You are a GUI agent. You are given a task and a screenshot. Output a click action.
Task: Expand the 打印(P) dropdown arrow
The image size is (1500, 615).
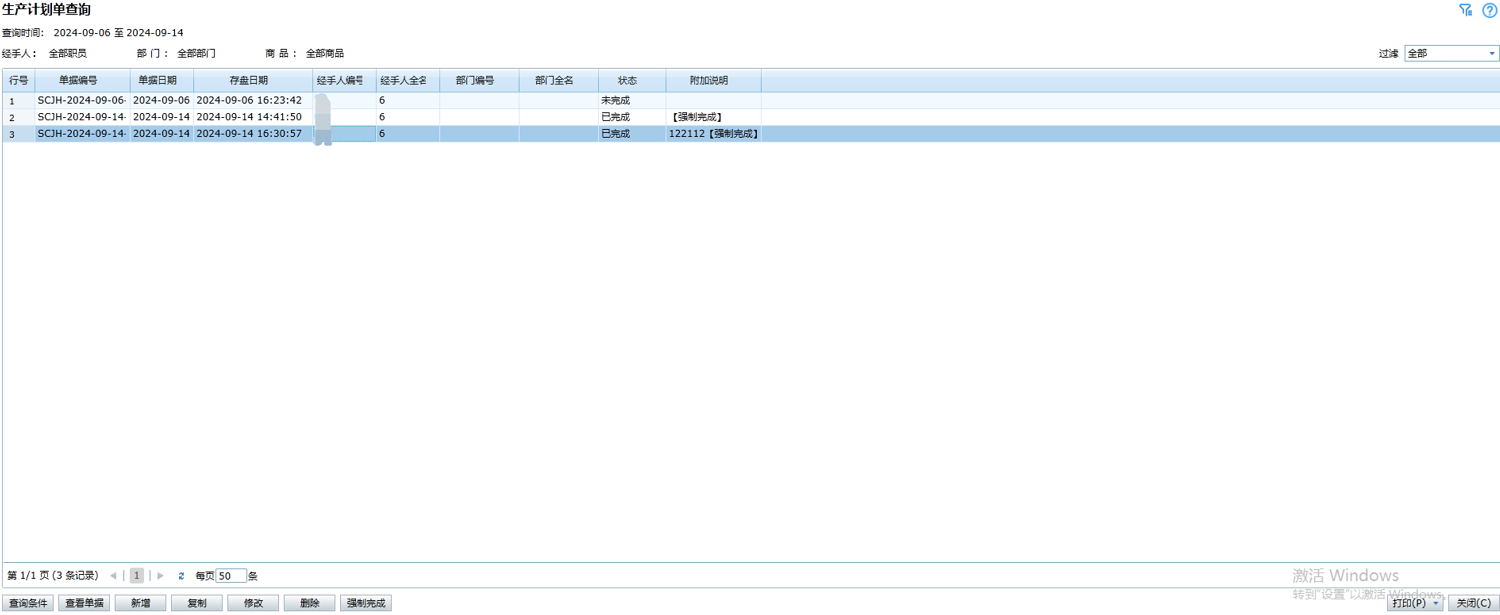point(1436,603)
